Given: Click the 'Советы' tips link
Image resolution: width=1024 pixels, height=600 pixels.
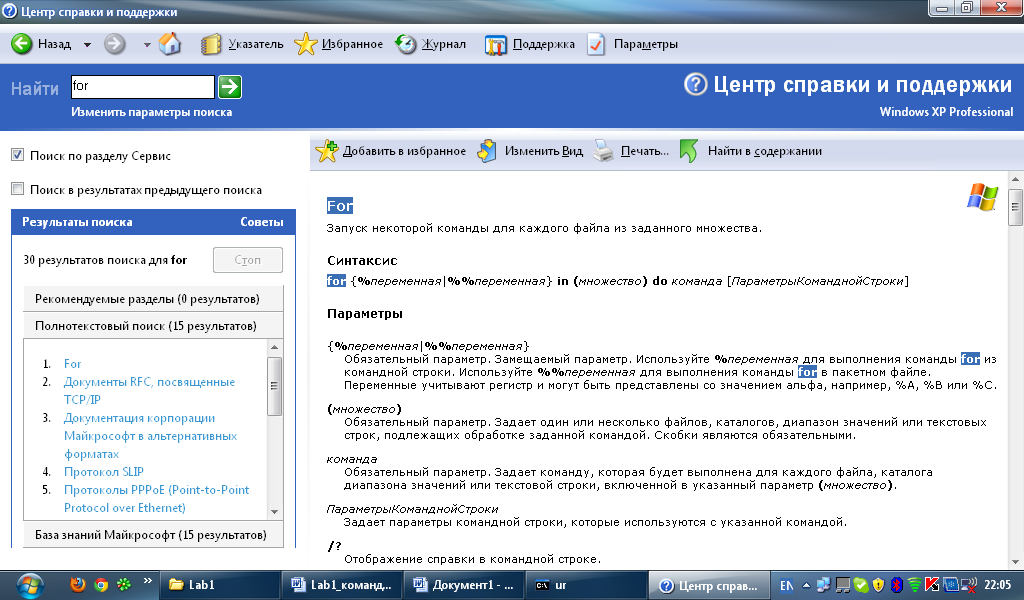Looking at the screenshot, I should coord(262,222).
